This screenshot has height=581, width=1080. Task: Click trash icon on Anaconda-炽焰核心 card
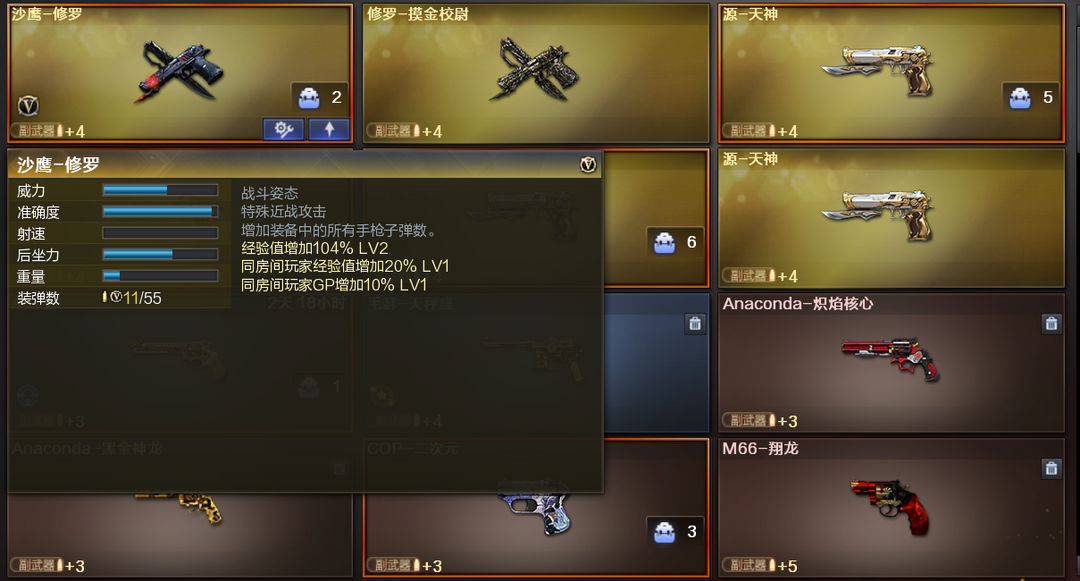point(1051,324)
